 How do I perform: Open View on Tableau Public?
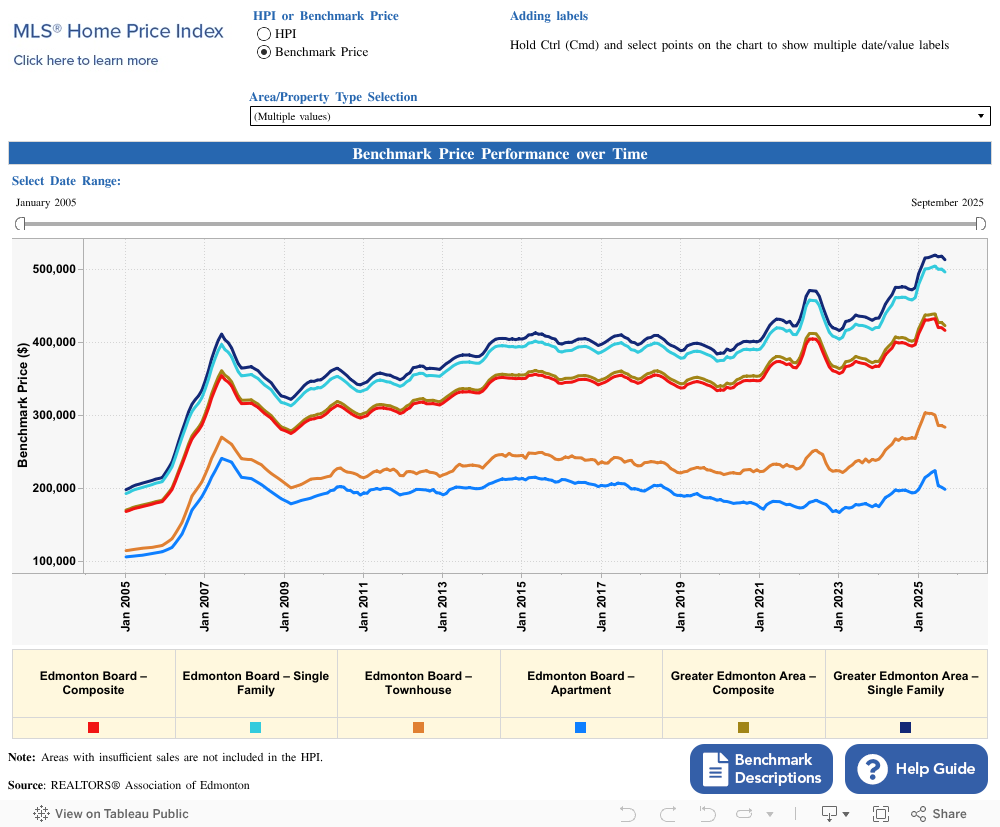111,813
